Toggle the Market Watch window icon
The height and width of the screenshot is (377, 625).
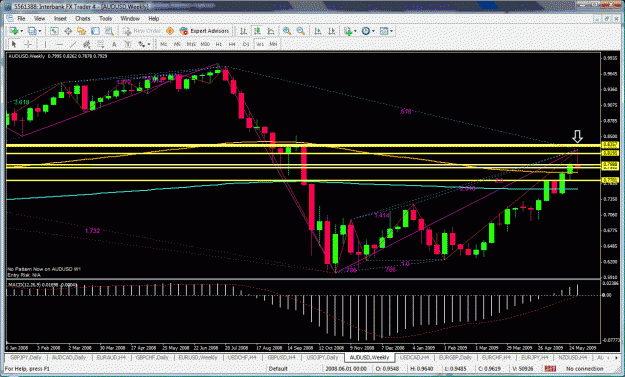coord(54,31)
